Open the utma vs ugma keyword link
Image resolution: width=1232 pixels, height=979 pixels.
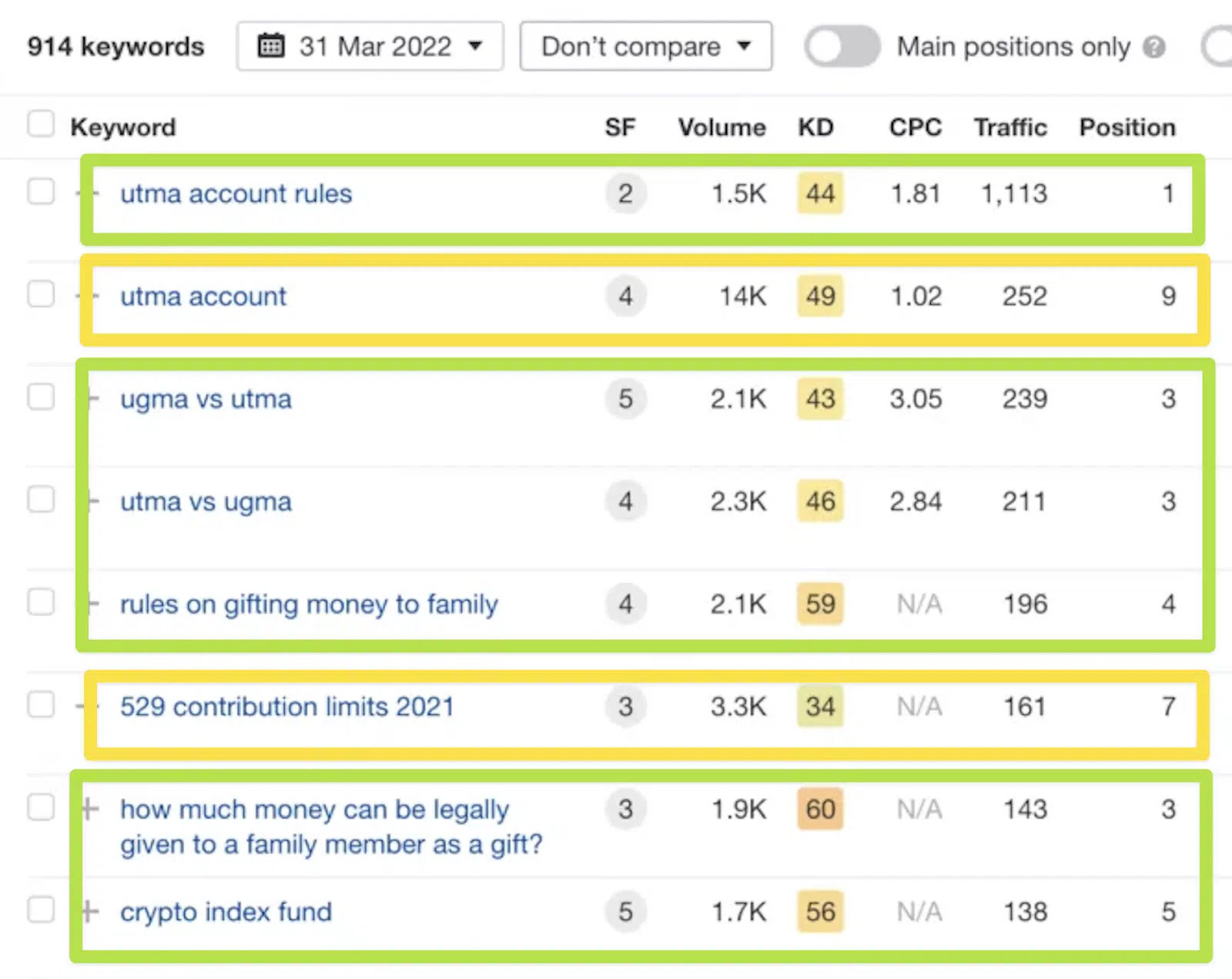tap(206, 502)
